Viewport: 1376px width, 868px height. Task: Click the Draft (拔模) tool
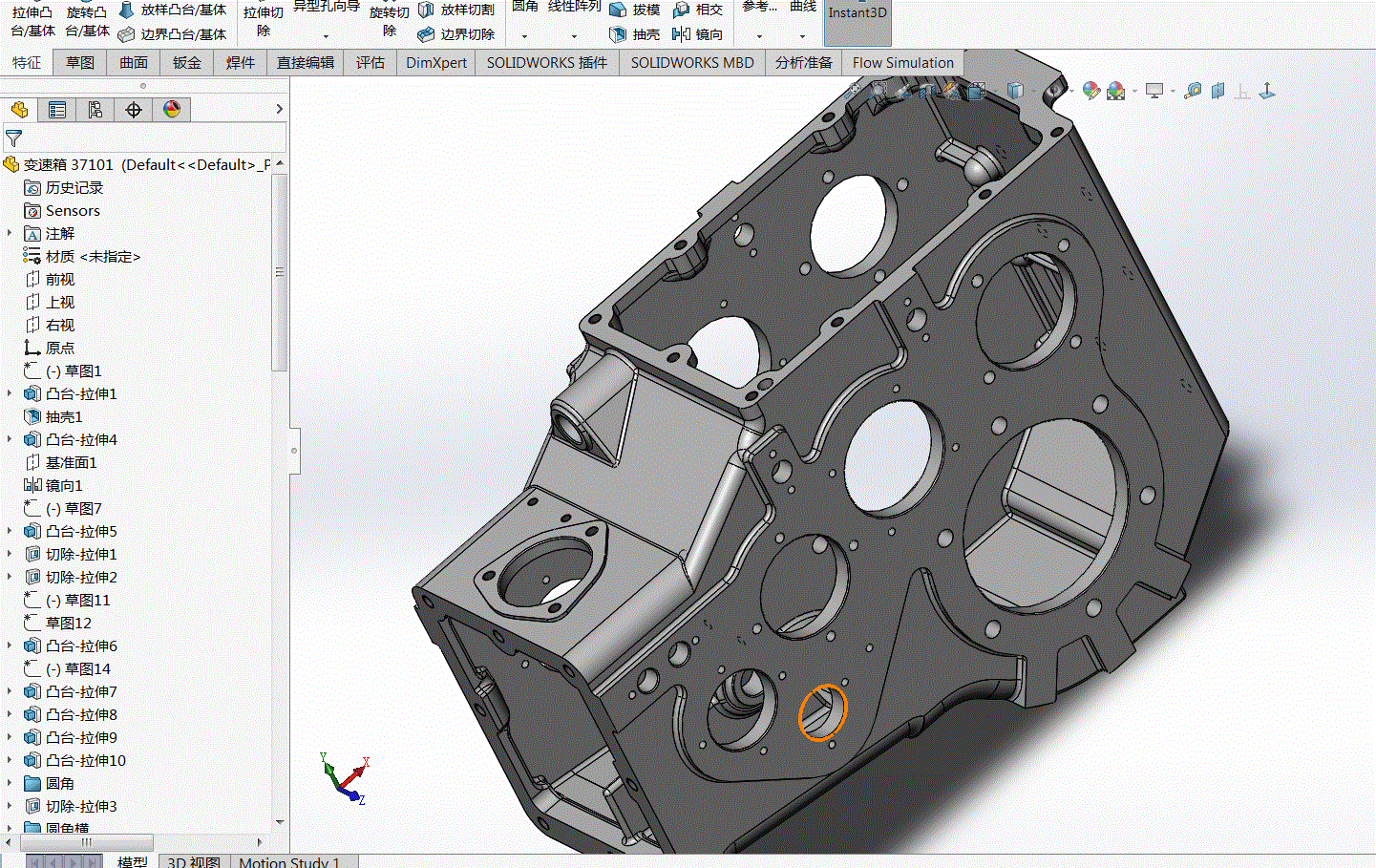point(635,10)
